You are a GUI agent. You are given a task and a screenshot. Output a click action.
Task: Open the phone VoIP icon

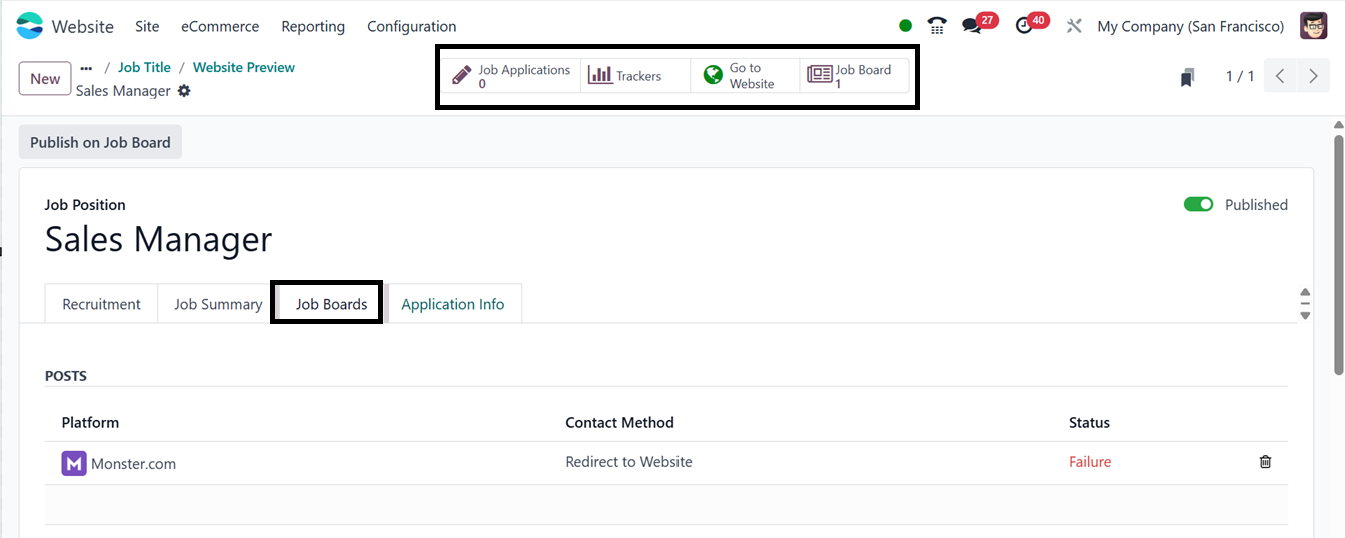tap(937, 26)
